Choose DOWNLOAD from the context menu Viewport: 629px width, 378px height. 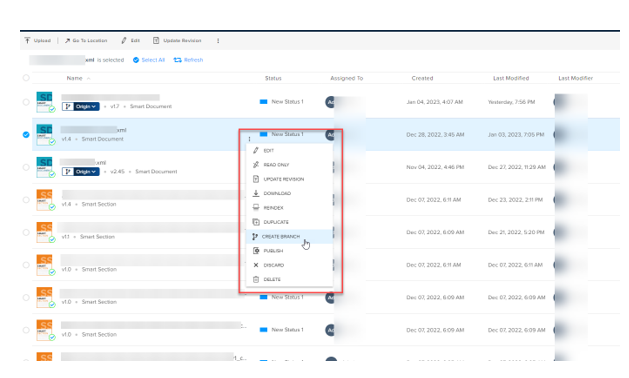point(289,193)
